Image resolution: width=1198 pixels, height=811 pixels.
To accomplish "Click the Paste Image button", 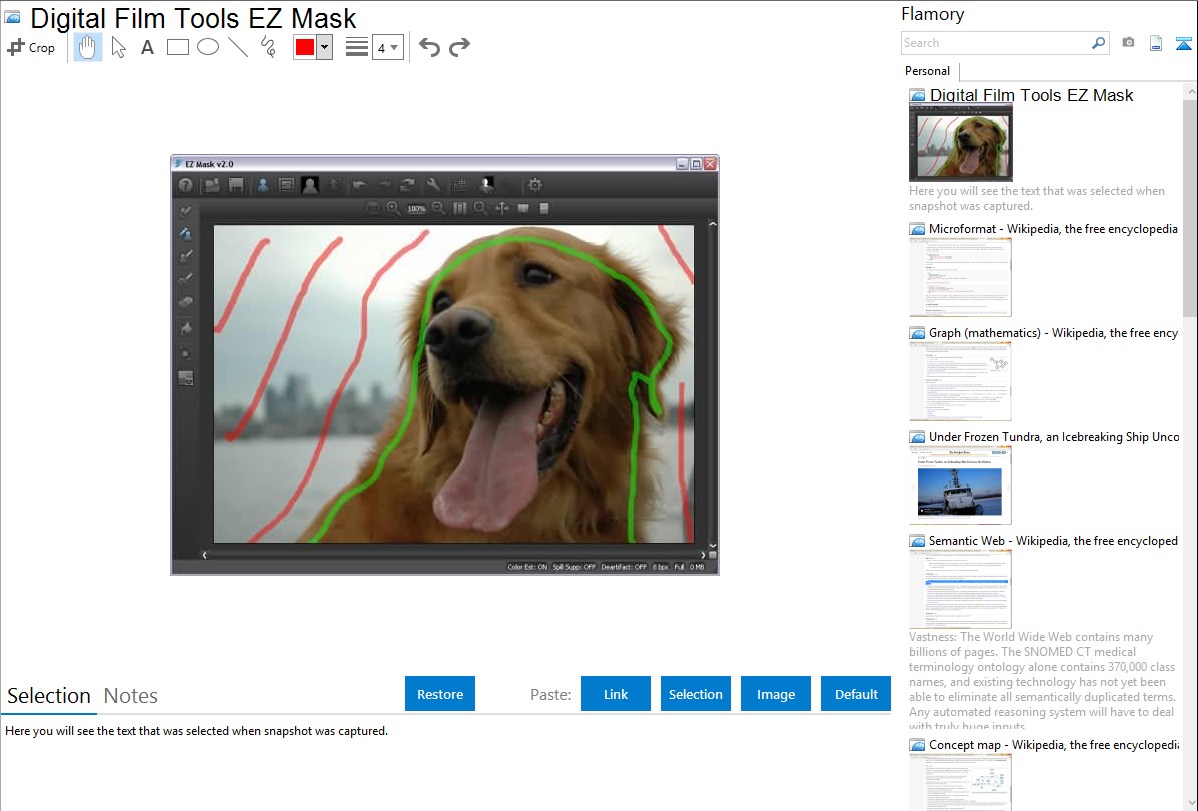I will click(x=776, y=694).
